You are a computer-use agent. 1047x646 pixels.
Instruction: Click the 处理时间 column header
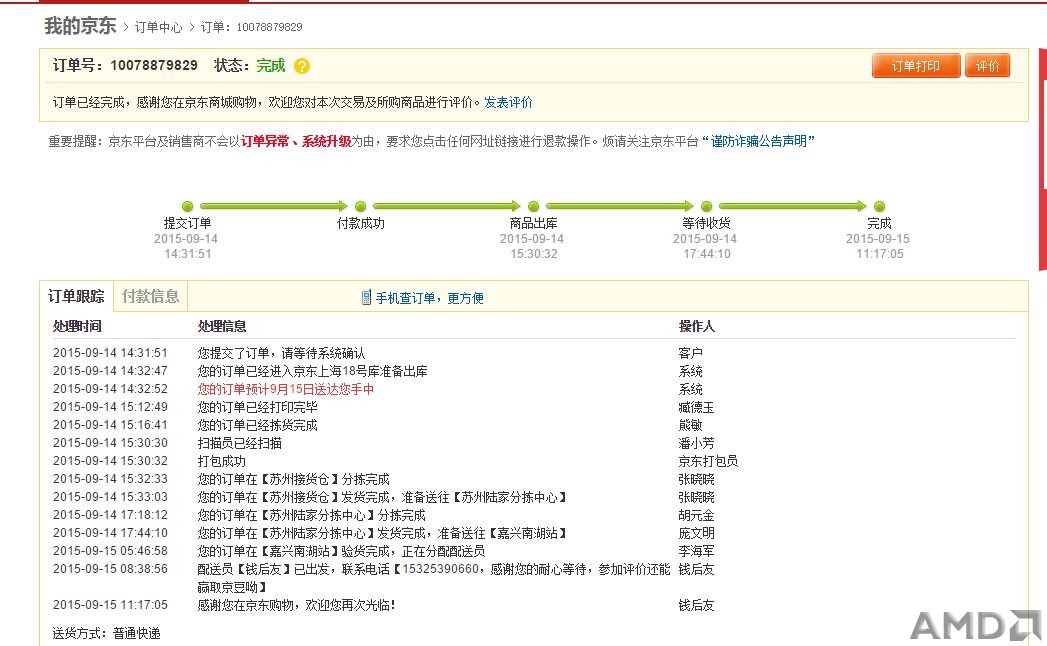point(77,326)
